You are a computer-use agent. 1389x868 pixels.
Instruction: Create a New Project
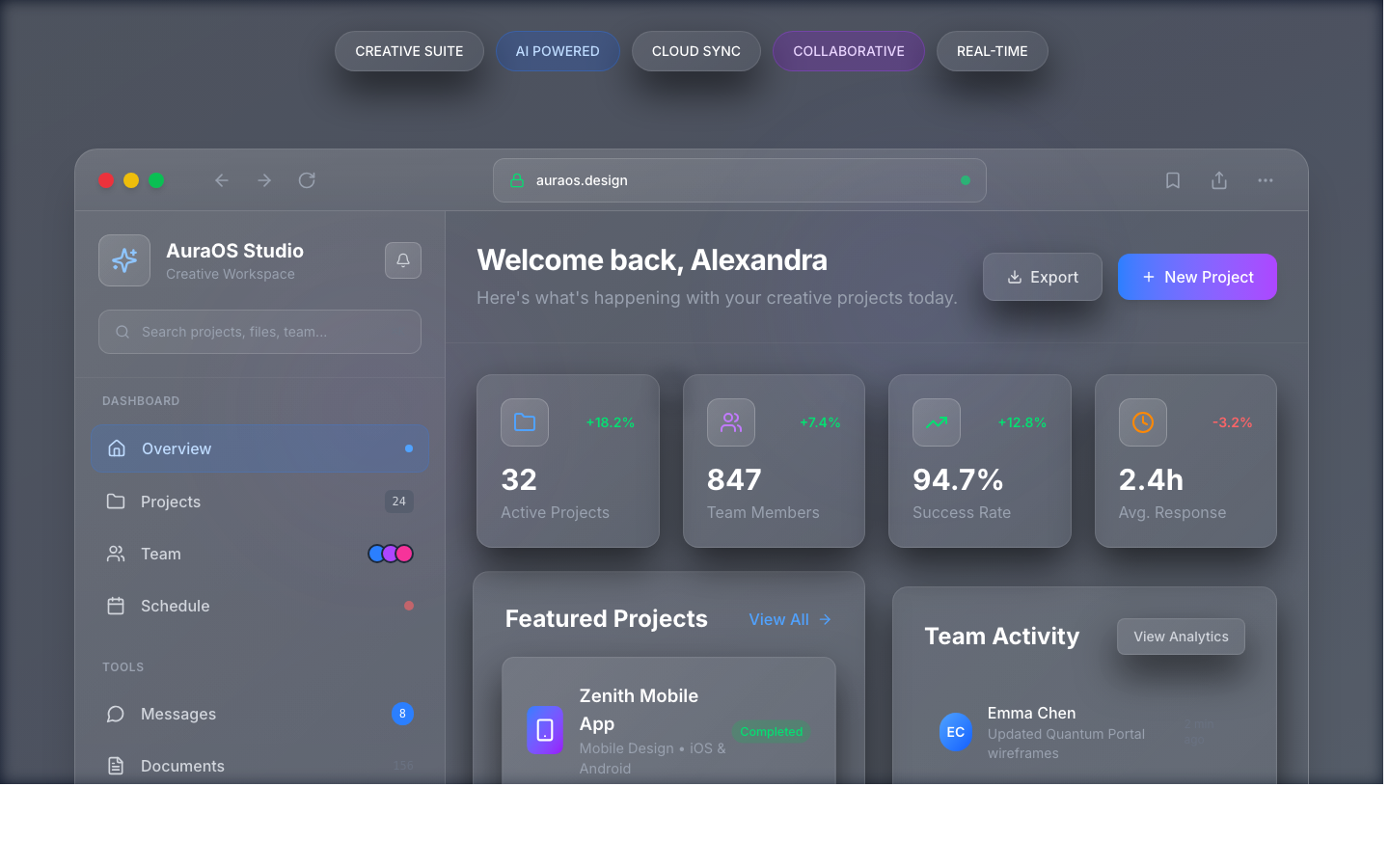pos(1197,277)
